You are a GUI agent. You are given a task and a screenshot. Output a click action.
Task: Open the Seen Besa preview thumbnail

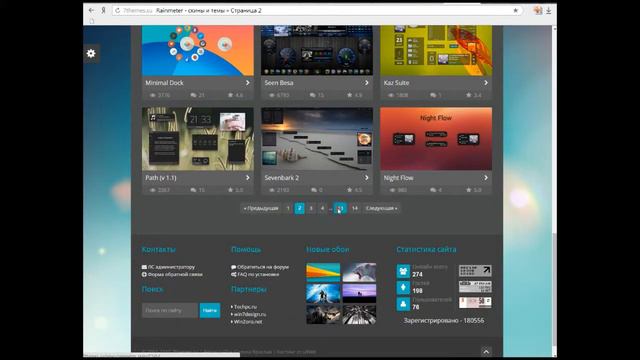pyautogui.click(x=317, y=51)
